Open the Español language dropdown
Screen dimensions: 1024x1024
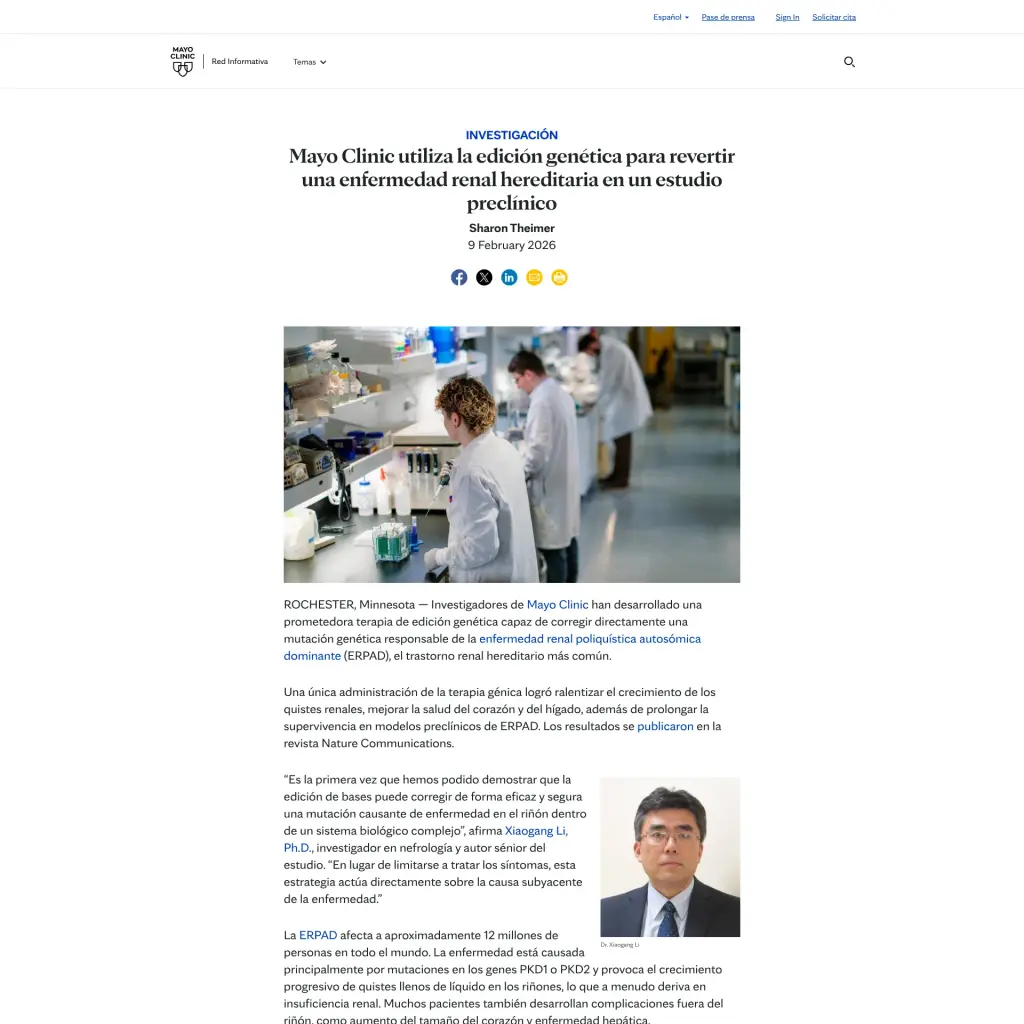[671, 17]
